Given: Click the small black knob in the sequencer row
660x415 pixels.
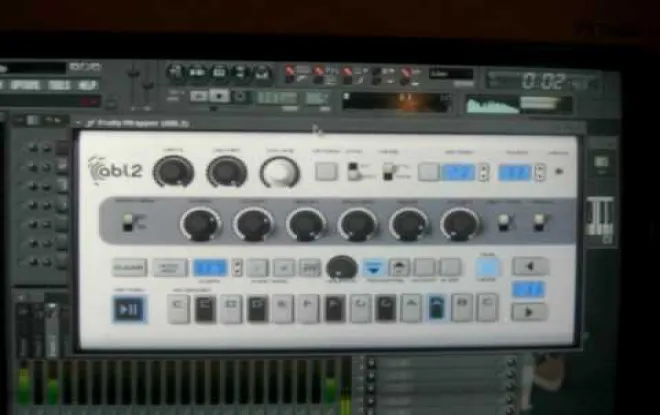Looking at the screenshot, I should (341, 267).
